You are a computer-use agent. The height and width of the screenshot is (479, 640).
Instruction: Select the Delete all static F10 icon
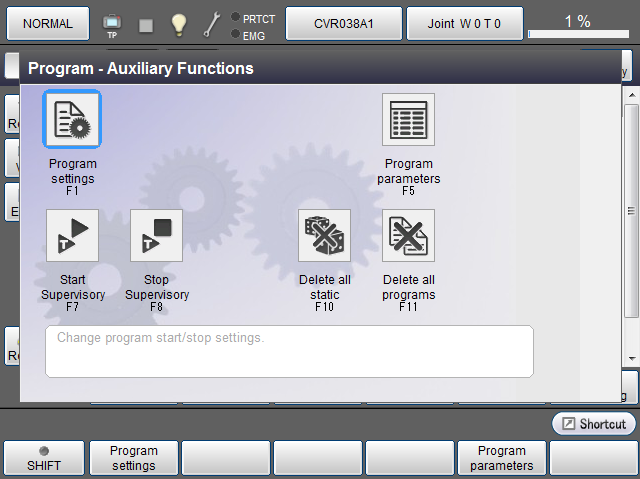pos(324,236)
